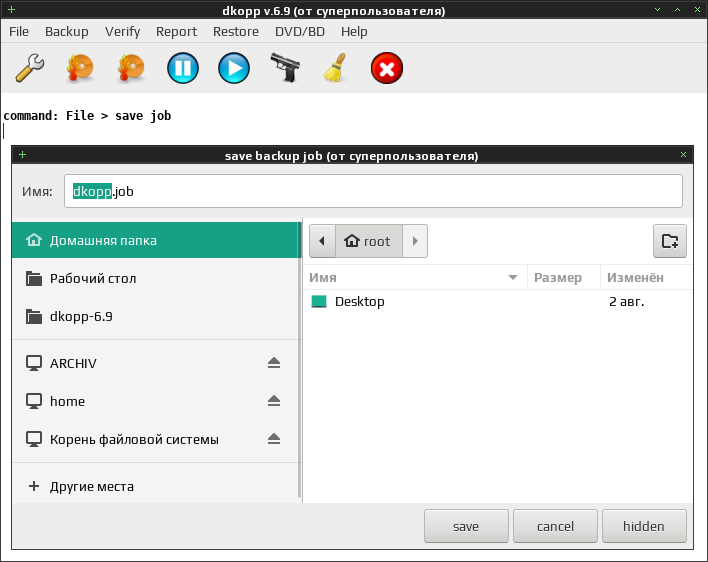The width and height of the screenshot is (708, 562).
Task: Click the pistol kill-job icon
Action: coord(285,68)
